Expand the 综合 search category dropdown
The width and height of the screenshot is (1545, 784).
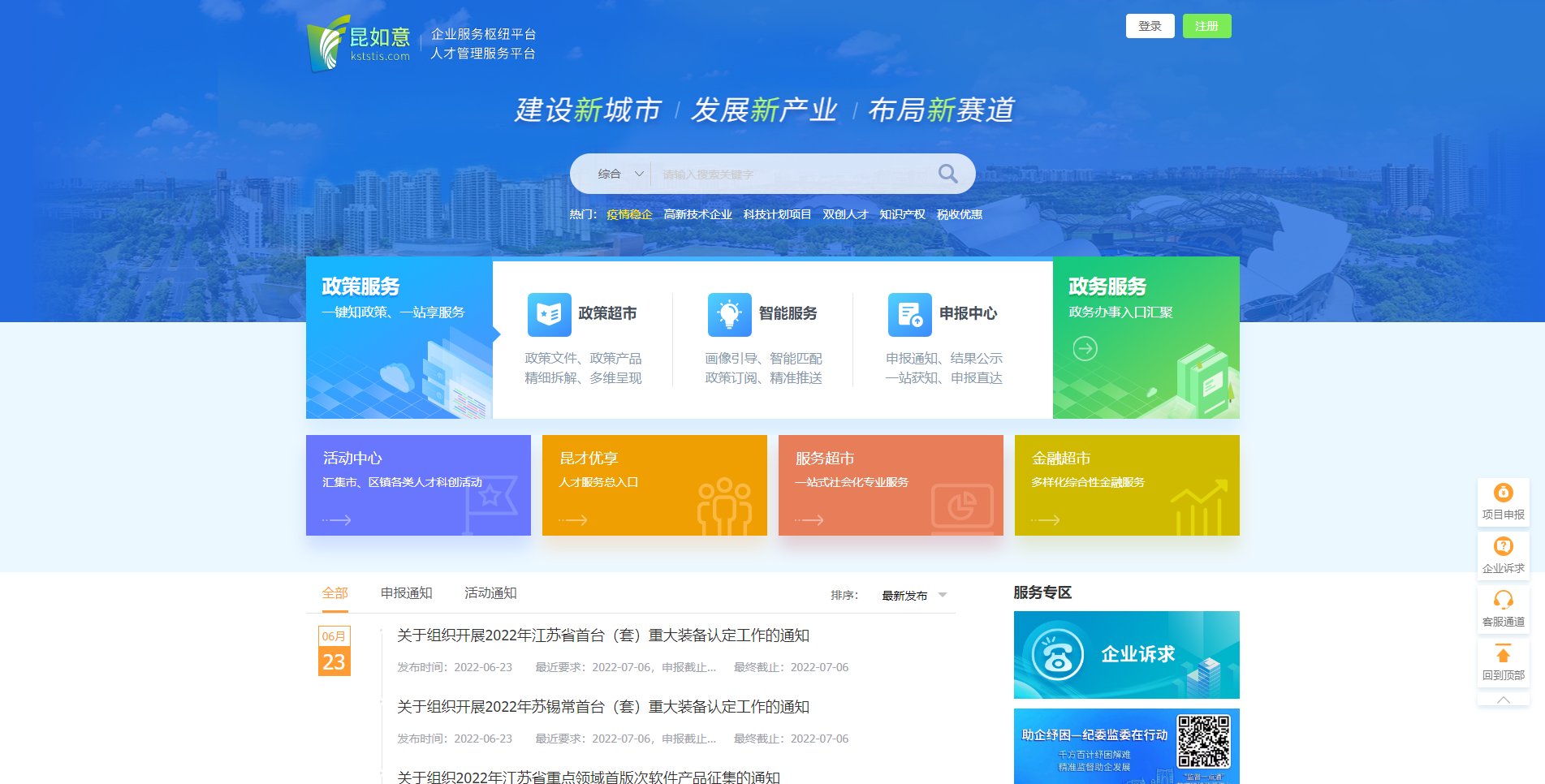620,174
